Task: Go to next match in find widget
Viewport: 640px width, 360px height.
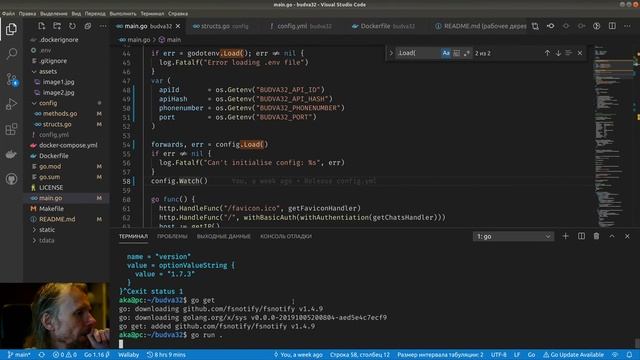Action: click(x=558, y=53)
